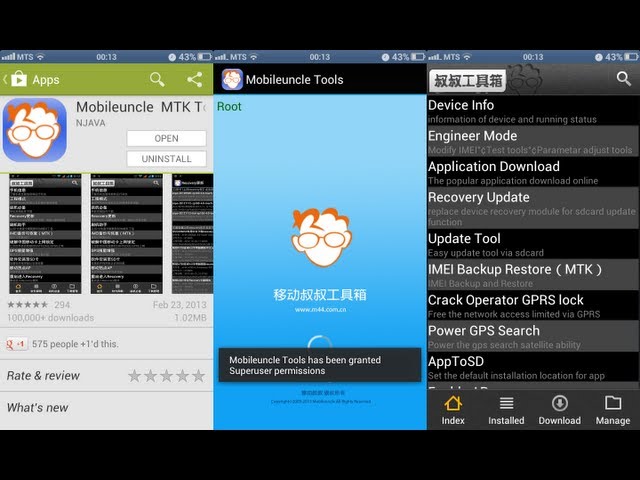Open Device Info

(x=533, y=111)
